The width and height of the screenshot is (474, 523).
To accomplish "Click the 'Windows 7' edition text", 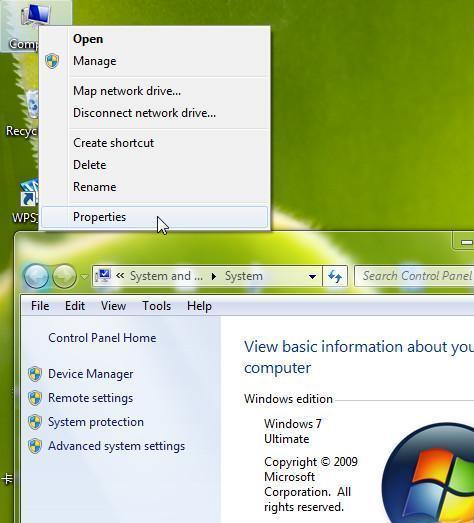I will (293, 424).
